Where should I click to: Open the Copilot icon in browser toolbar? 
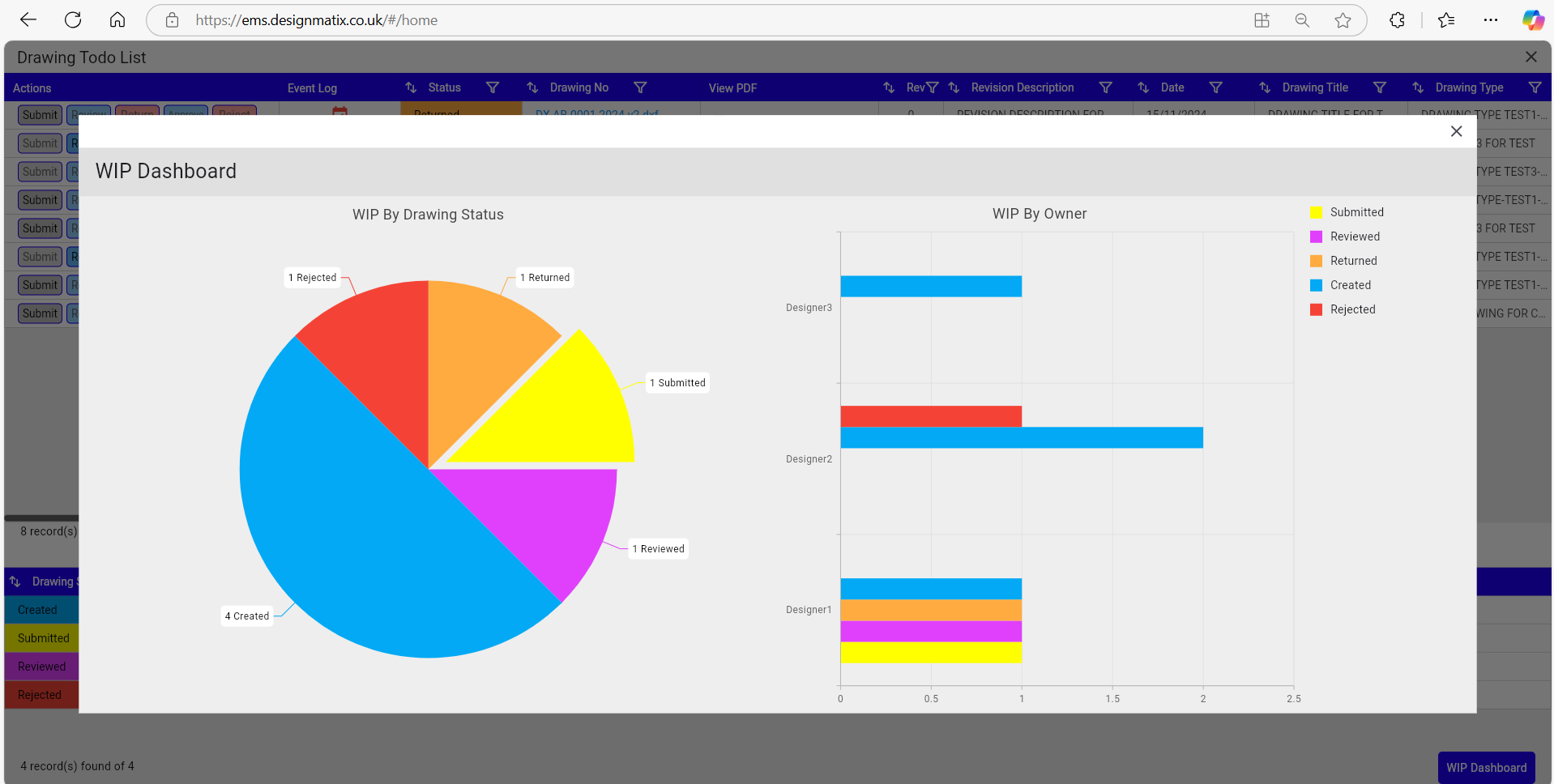coord(1532,20)
